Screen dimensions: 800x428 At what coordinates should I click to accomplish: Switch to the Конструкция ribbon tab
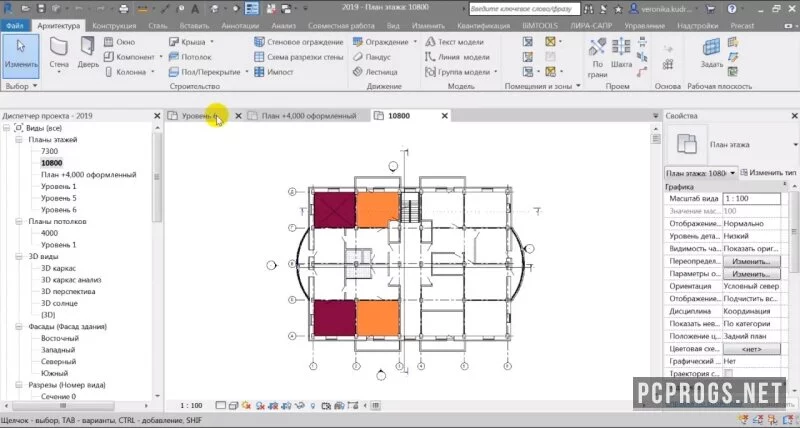click(x=114, y=26)
